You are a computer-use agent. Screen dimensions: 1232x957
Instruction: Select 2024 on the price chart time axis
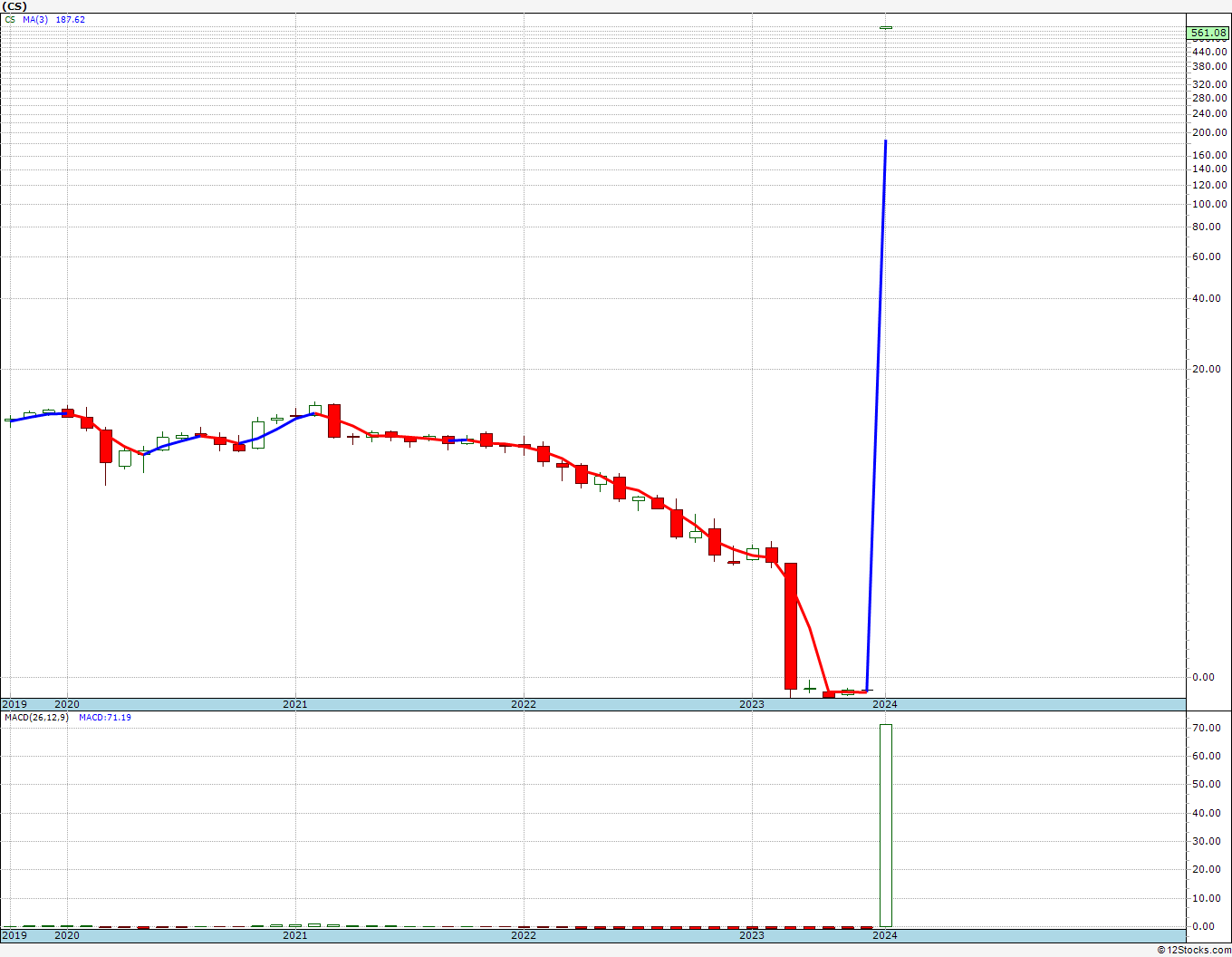[x=885, y=704]
